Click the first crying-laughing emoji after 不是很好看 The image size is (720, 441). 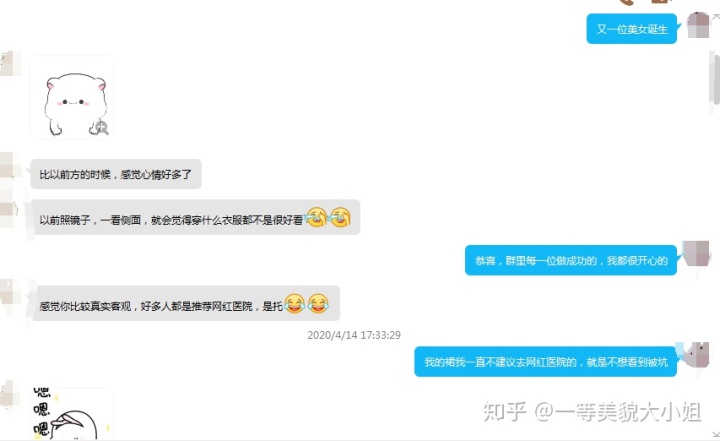click(316, 217)
